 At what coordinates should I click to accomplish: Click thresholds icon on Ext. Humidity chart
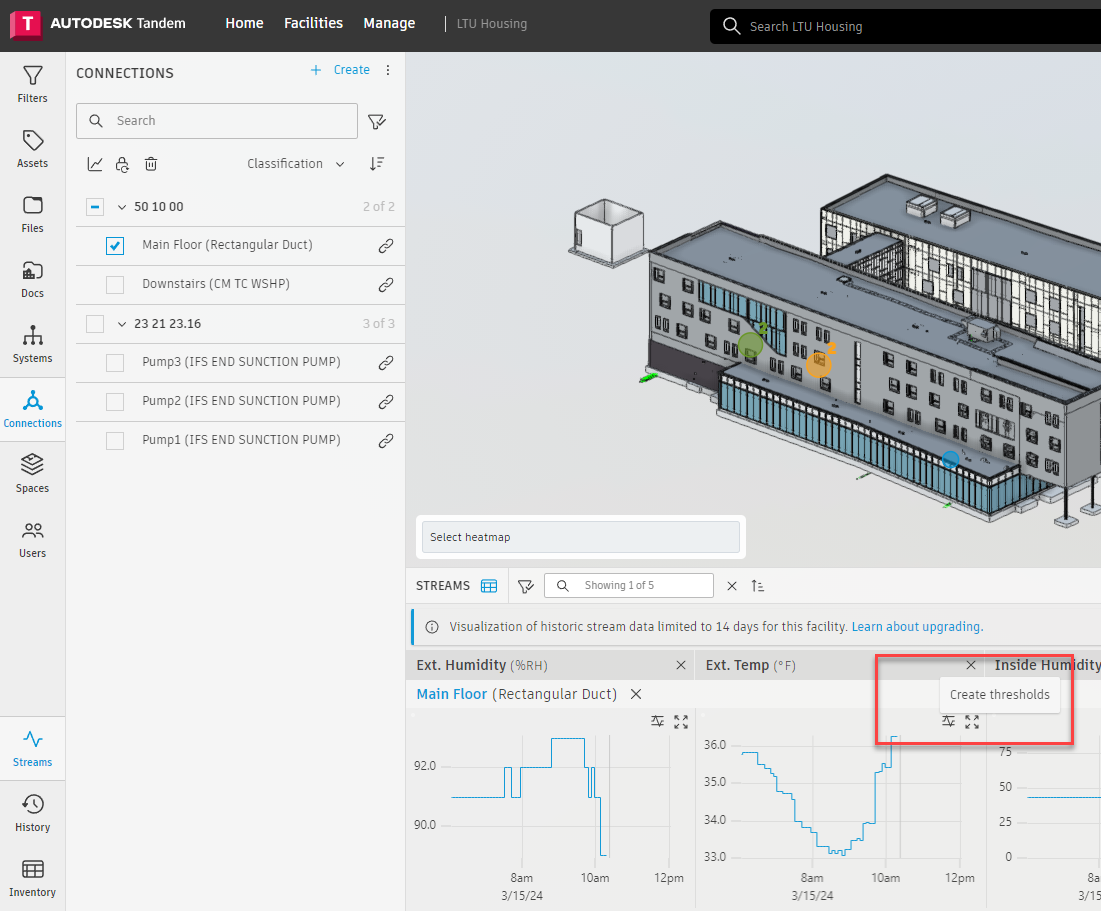(657, 721)
